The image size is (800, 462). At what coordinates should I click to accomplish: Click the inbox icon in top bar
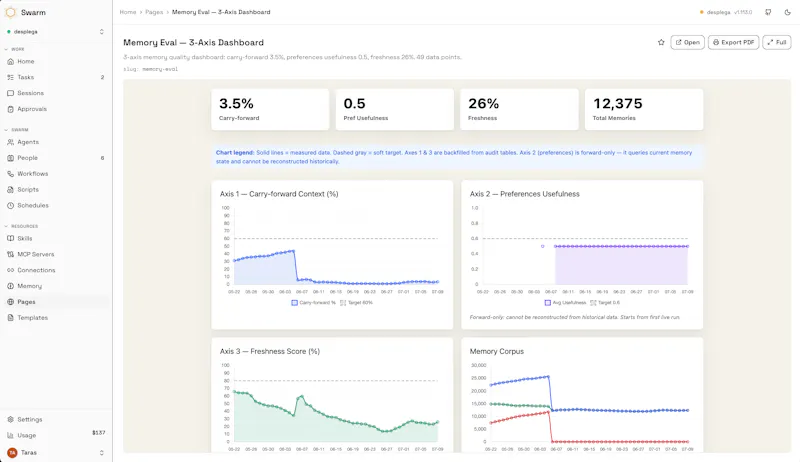(768, 12)
